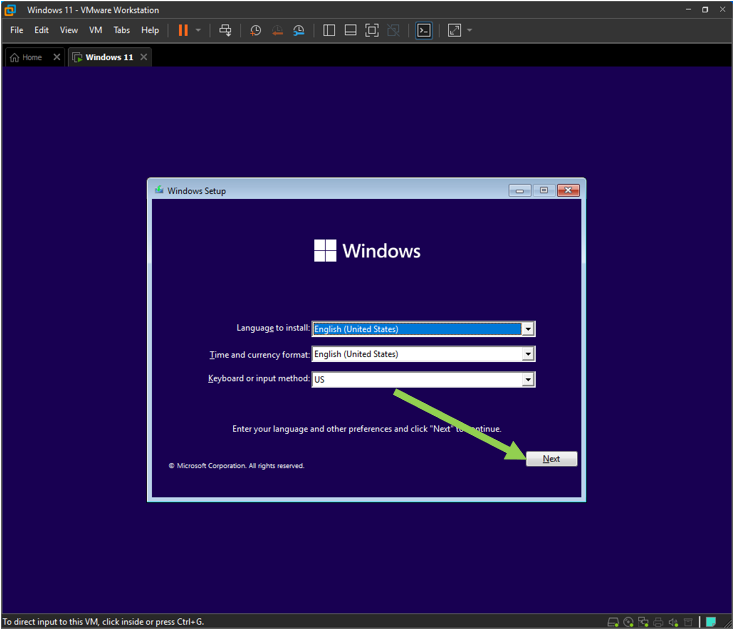This screenshot has height=630, width=734.
Task: Expand the Keyboard or input method arrow
Action: click(x=528, y=380)
